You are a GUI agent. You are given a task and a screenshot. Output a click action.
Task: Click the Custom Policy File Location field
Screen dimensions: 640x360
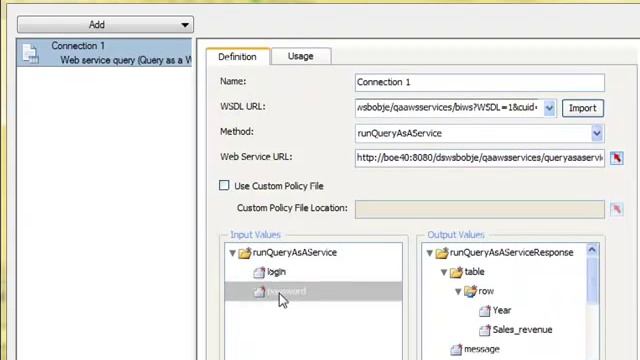coord(480,209)
